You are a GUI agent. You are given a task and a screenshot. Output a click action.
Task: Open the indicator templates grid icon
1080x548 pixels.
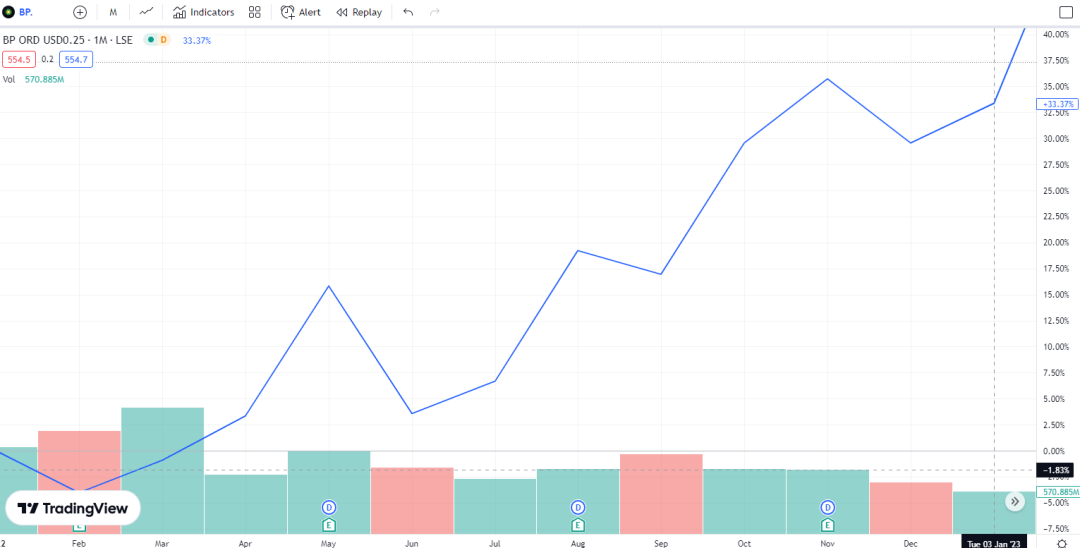(255, 12)
